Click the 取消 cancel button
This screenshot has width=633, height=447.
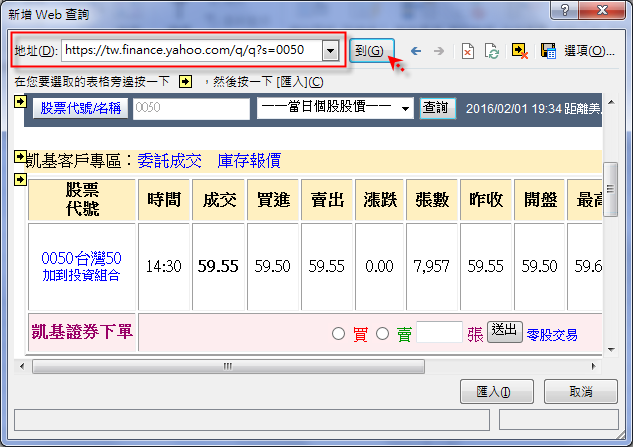[581, 391]
